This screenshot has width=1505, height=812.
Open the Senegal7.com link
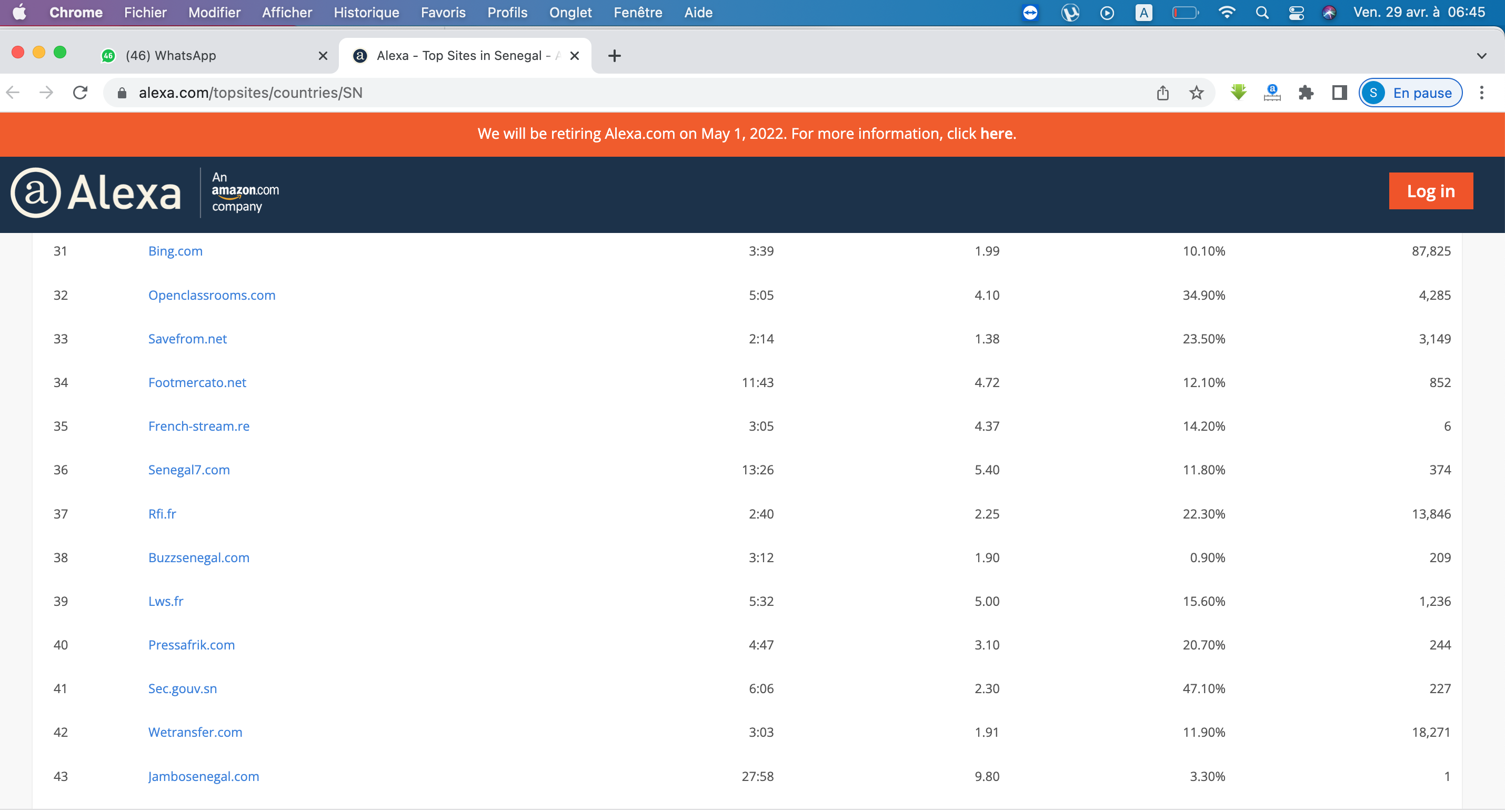(x=189, y=470)
